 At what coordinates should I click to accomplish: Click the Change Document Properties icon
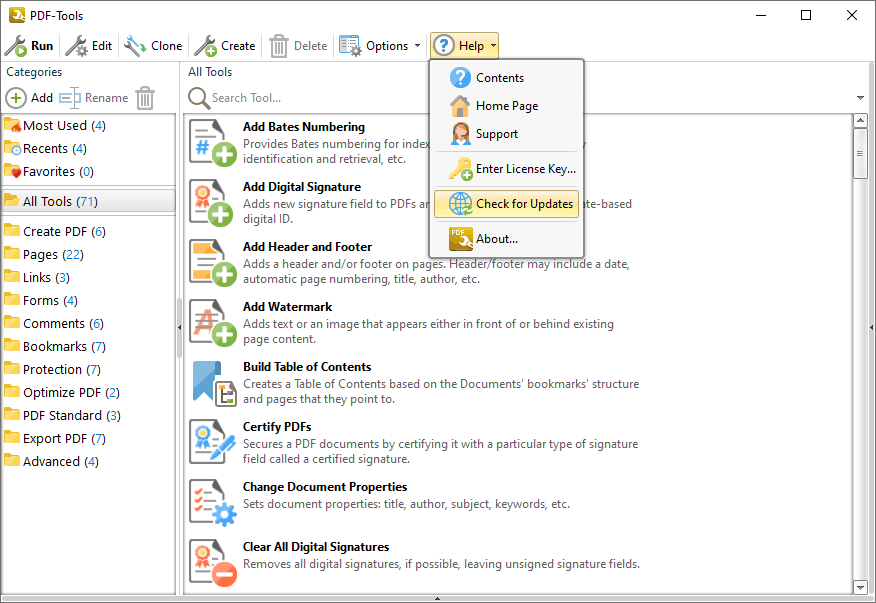click(x=212, y=502)
